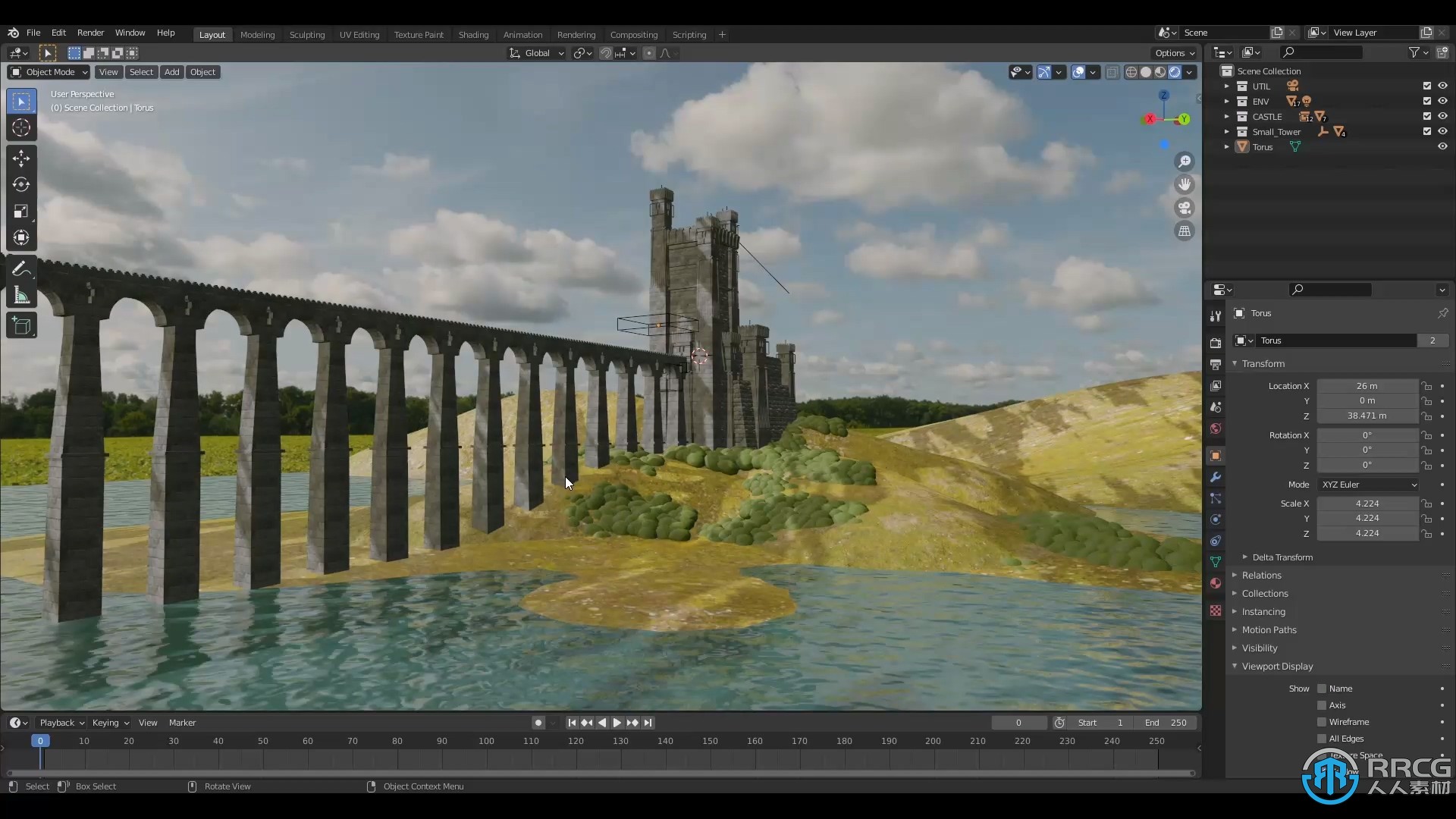Hide the Small_Tower collection eye icon

(x=1442, y=131)
